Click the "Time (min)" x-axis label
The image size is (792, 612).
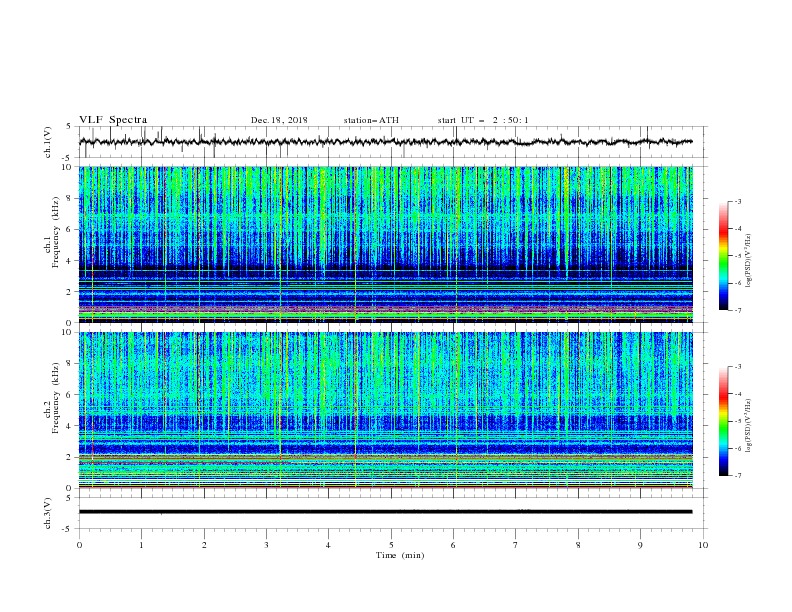(x=400, y=555)
